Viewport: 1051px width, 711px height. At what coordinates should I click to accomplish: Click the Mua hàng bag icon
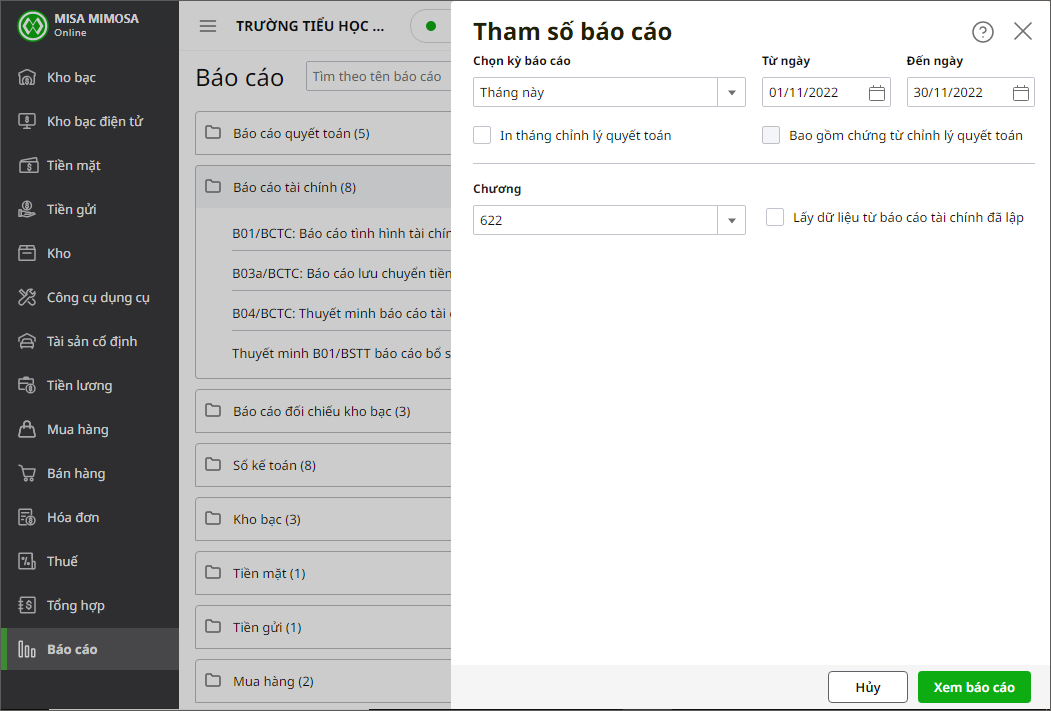(x=28, y=429)
